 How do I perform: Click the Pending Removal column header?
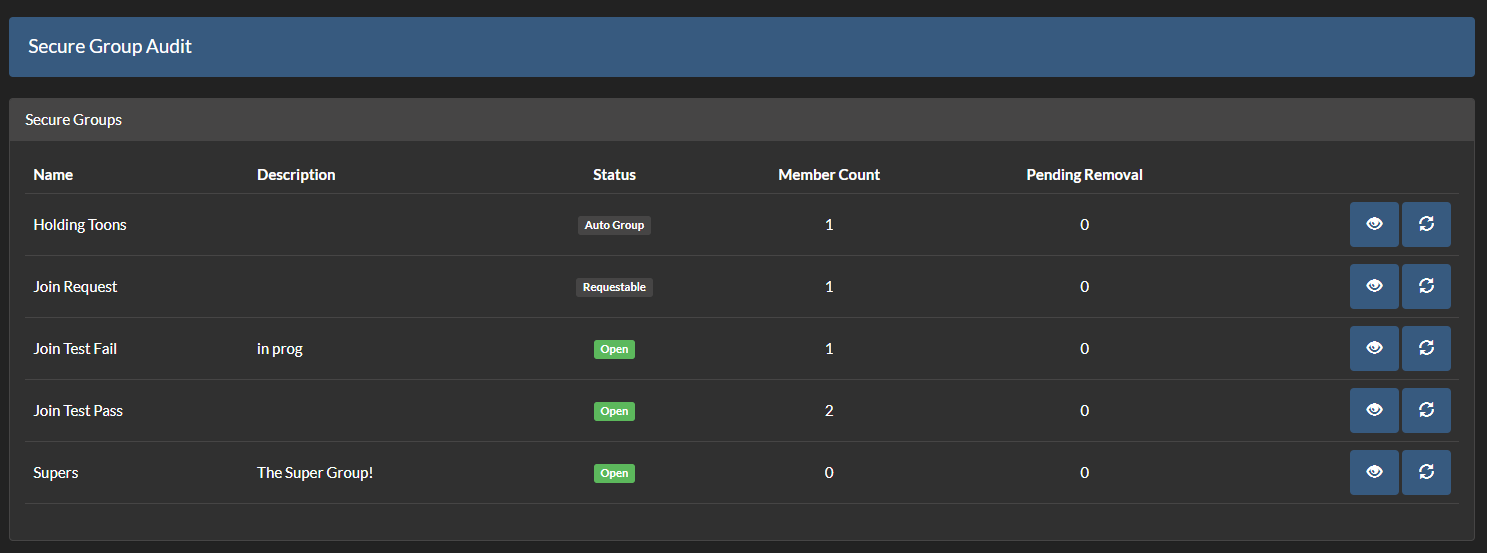(x=1084, y=175)
